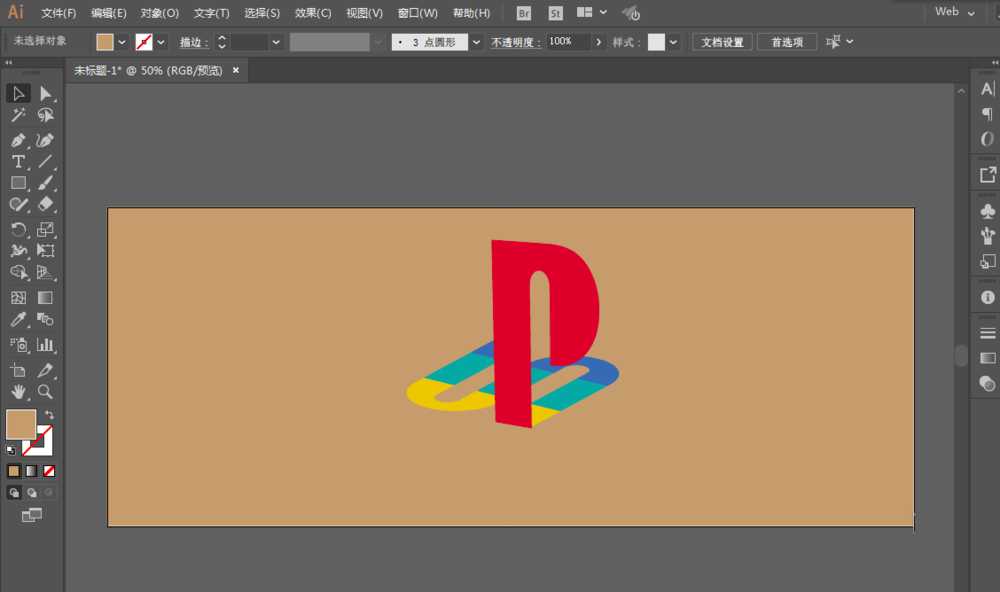This screenshot has width=1000, height=592.
Task: Open the Gradient panel icon
Action: (x=986, y=383)
